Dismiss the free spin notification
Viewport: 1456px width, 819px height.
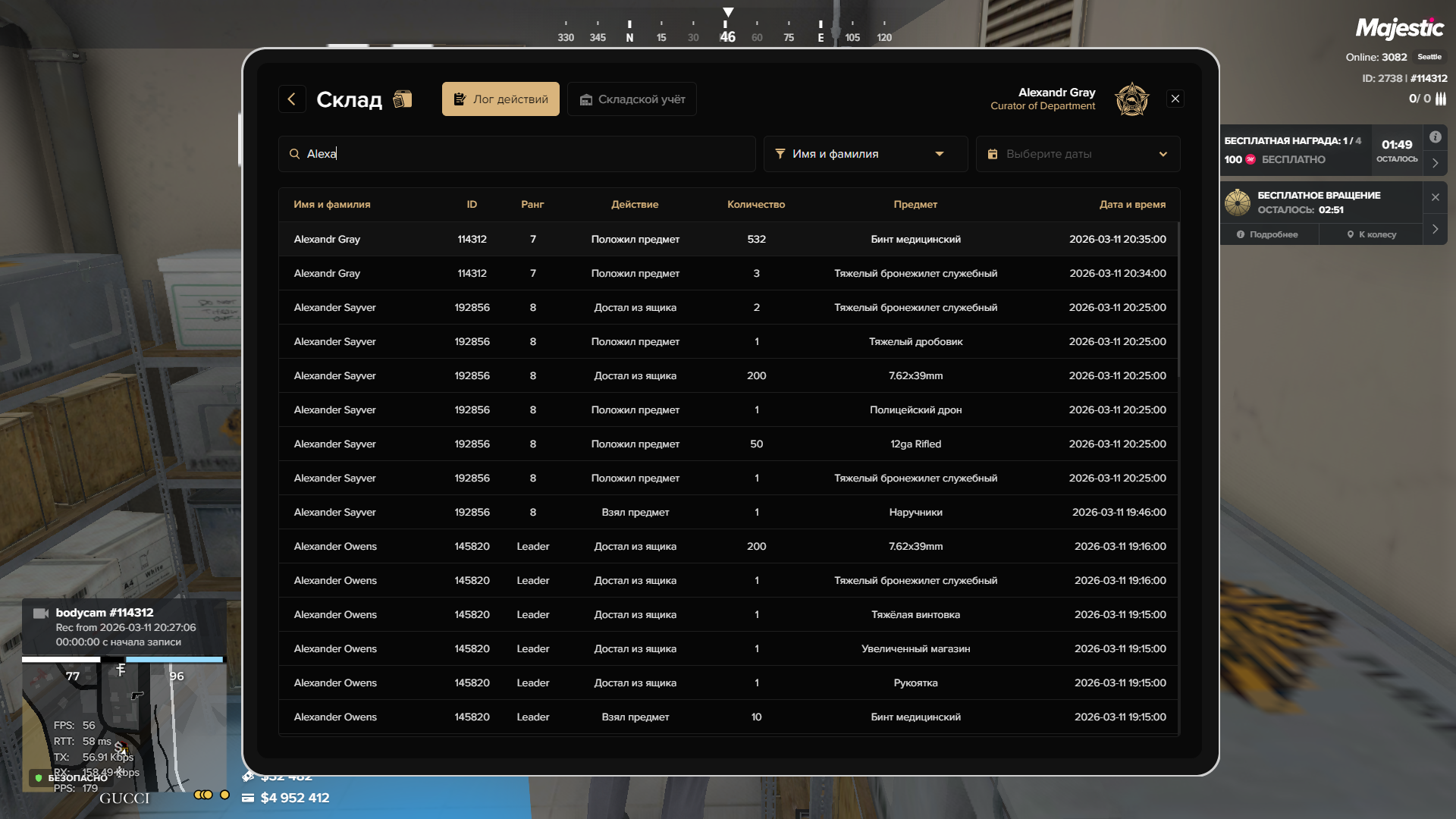(x=1435, y=197)
